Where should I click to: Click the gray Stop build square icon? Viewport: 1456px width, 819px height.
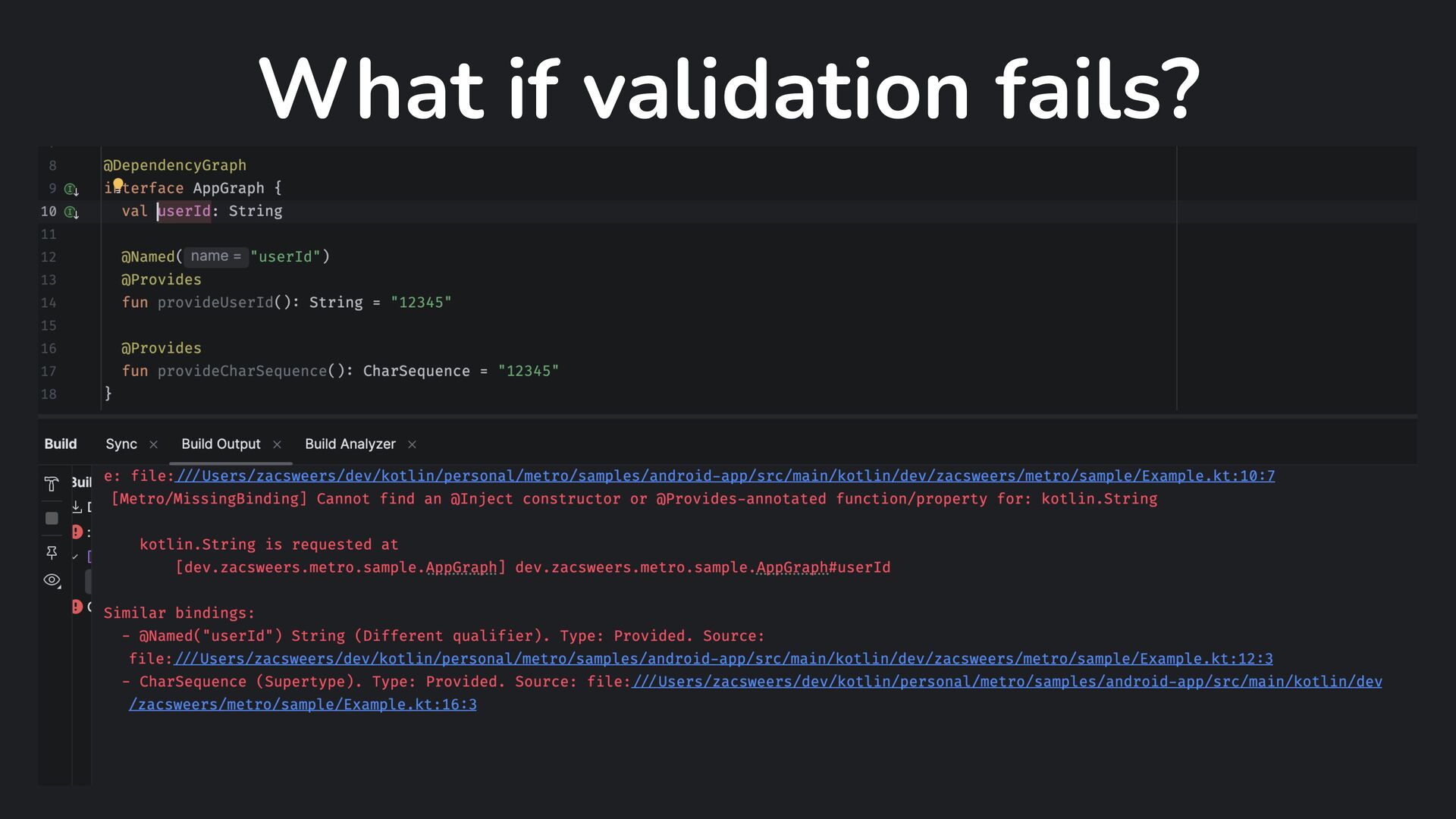[52, 519]
